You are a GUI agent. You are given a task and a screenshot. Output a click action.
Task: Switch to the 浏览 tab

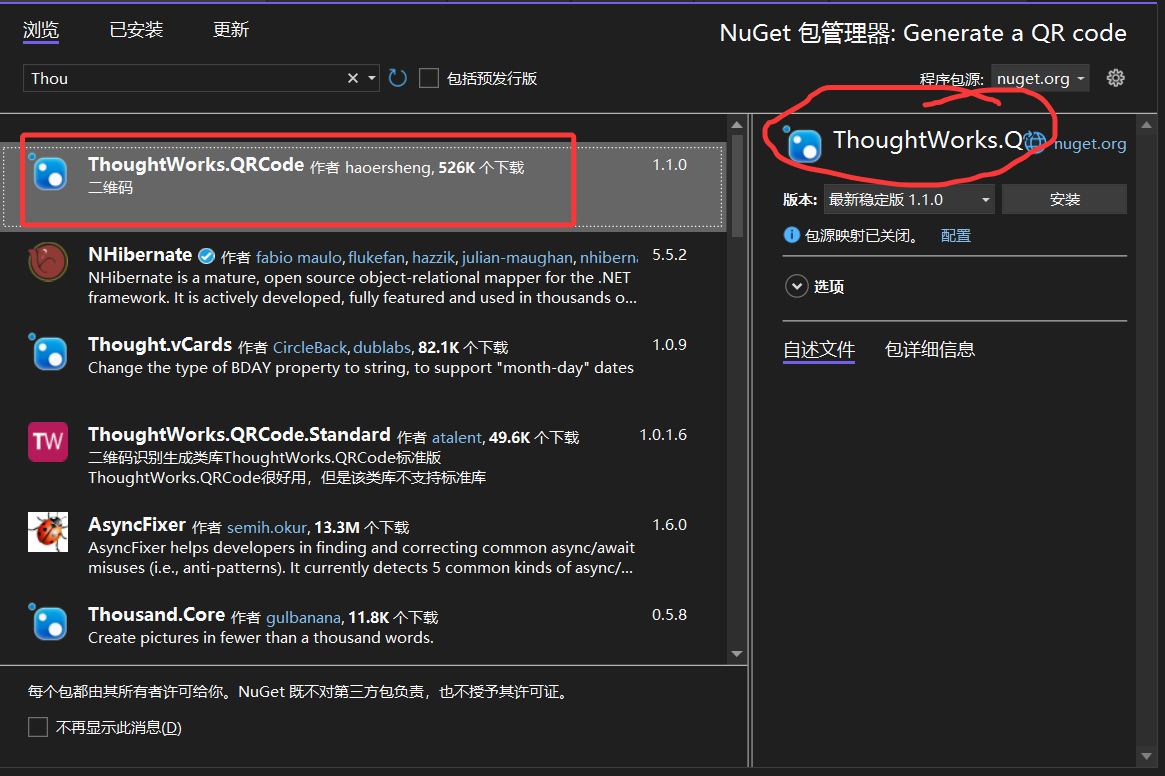(x=41, y=30)
